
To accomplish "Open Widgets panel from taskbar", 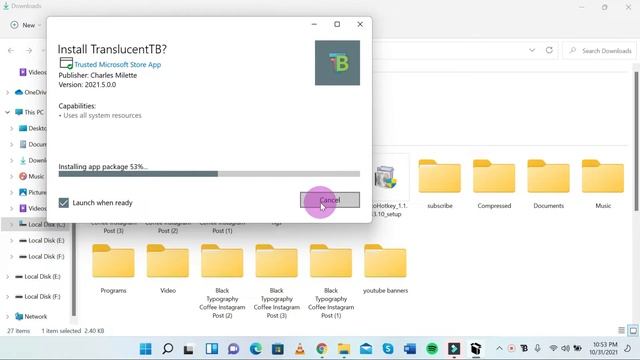I will click(211, 349).
